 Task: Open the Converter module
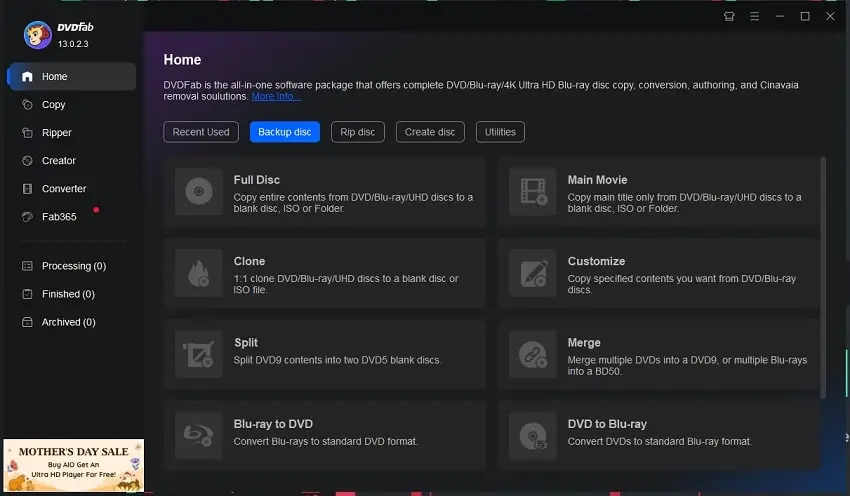pos(72,189)
